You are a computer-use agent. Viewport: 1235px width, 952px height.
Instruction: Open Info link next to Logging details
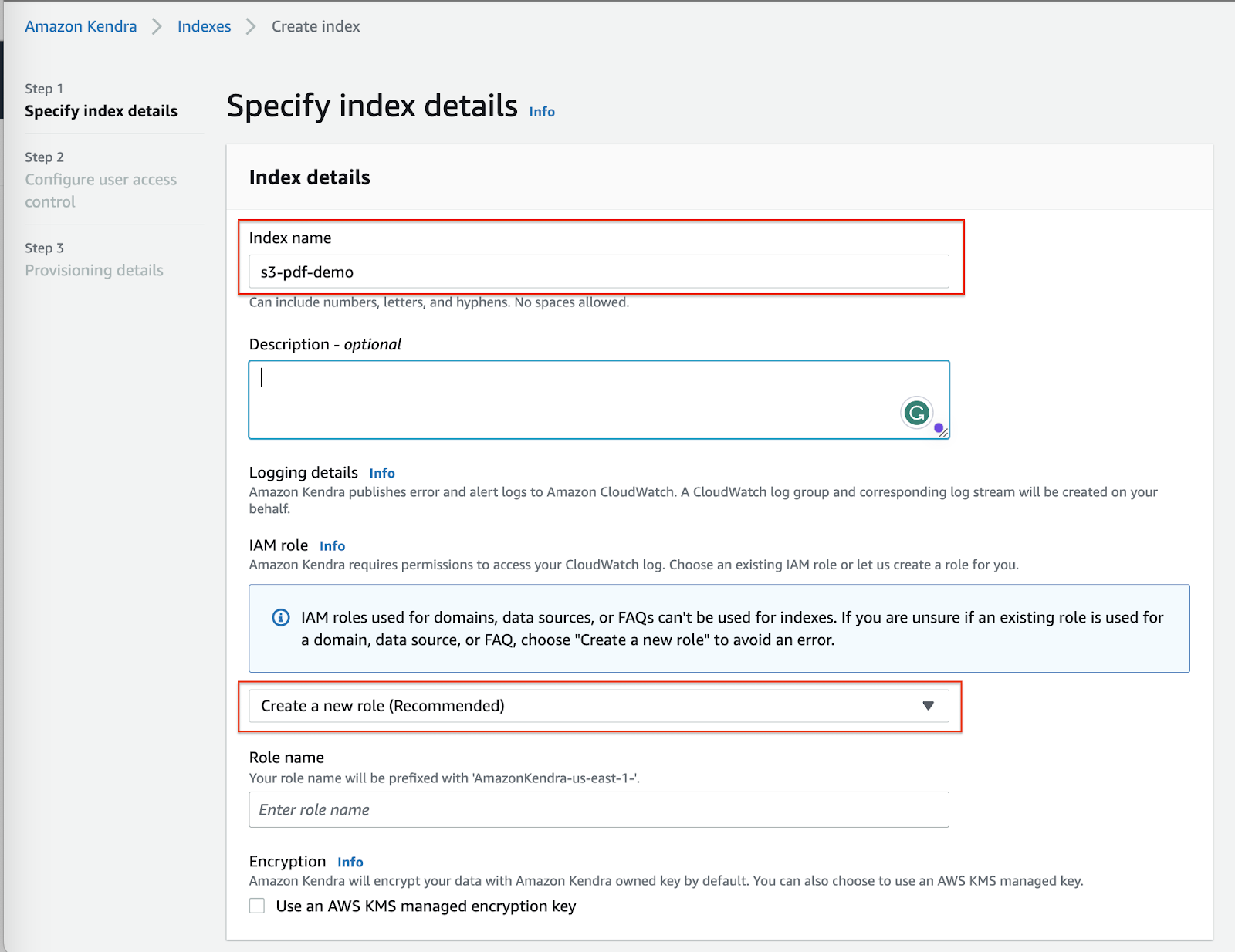382,473
